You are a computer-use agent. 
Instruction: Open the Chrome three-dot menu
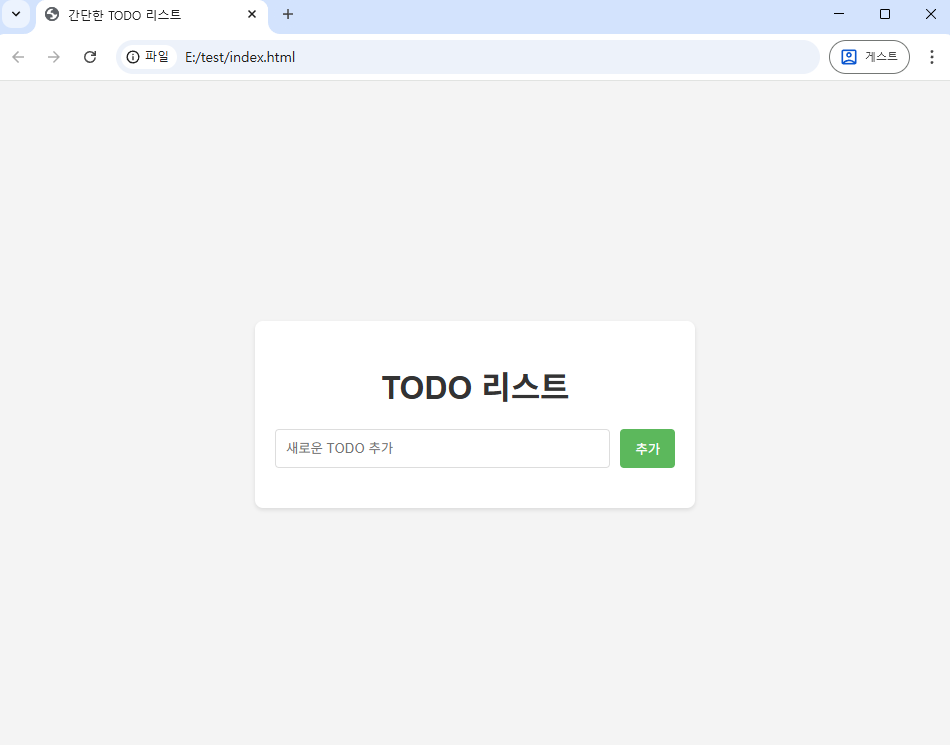point(932,57)
